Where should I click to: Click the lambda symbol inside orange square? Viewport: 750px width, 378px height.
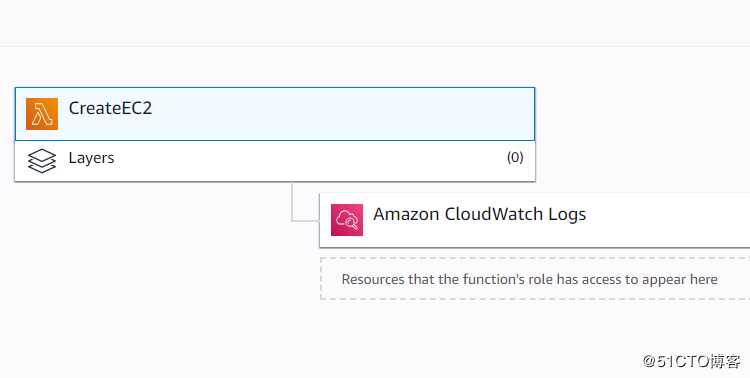coord(42,115)
